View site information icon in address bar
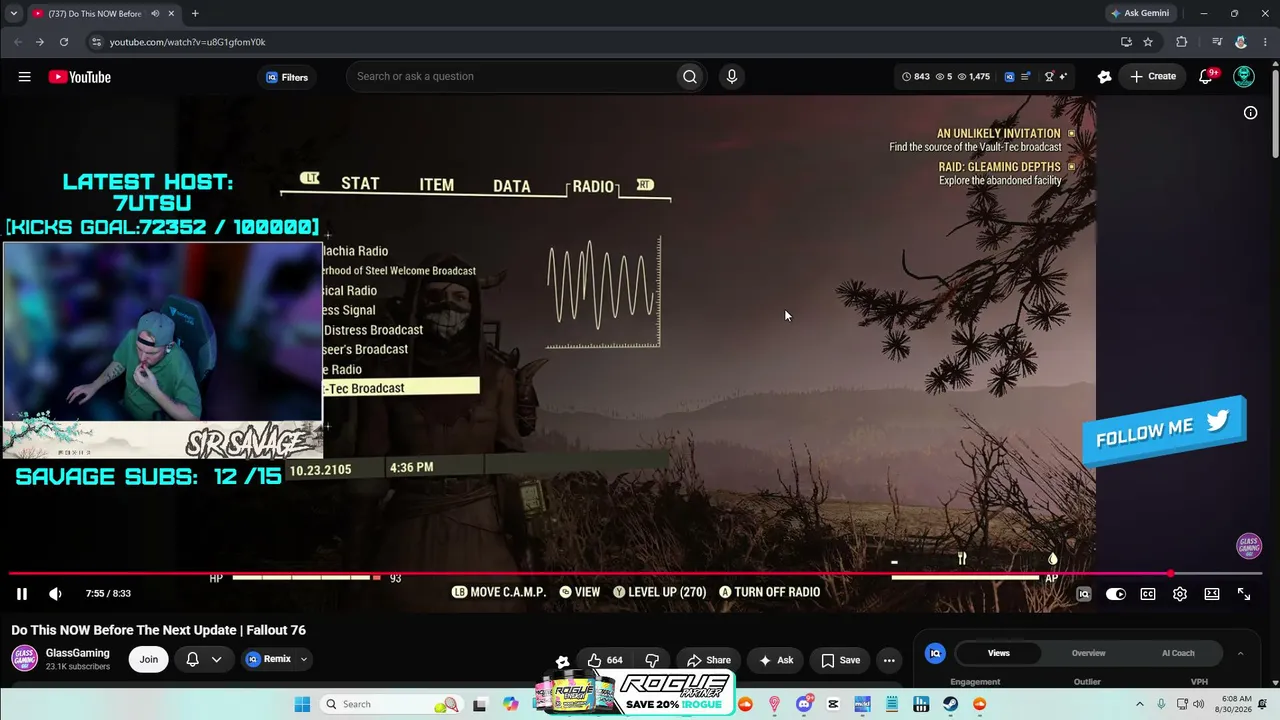The height and width of the screenshot is (720, 1280). click(96, 42)
